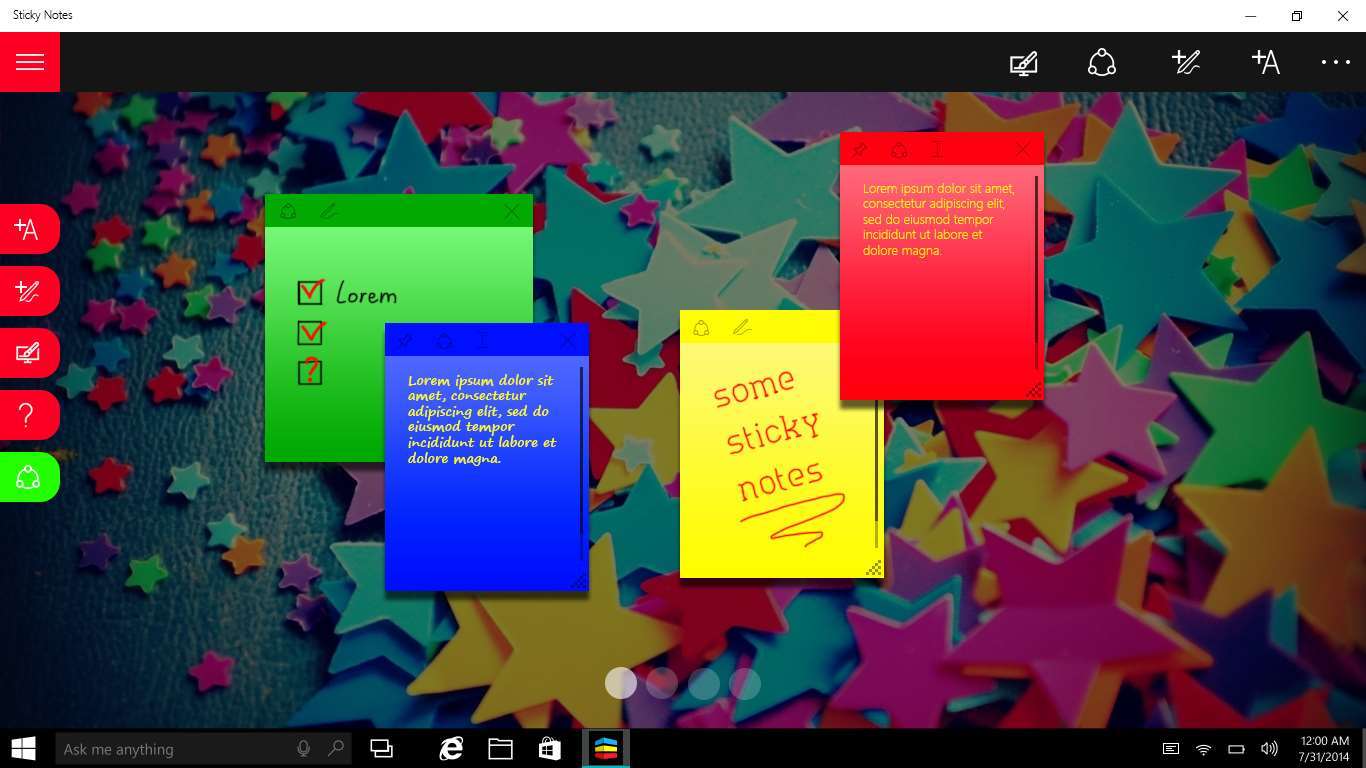1366x768 pixels.
Task: Click the screen-with-pen icon in top toolbar
Action: click(1023, 63)
